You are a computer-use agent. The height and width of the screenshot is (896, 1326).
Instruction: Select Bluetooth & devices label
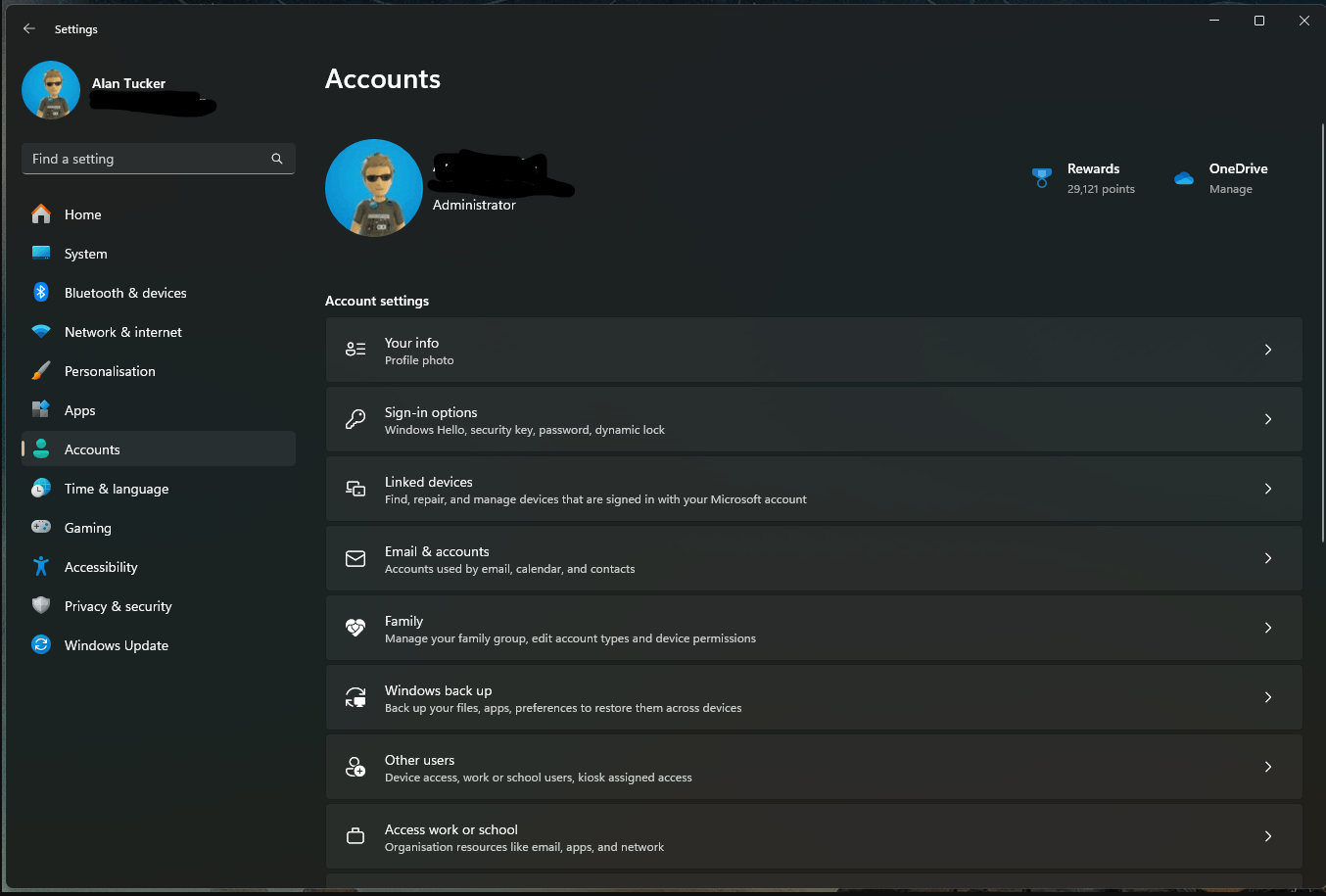(125, 293)
